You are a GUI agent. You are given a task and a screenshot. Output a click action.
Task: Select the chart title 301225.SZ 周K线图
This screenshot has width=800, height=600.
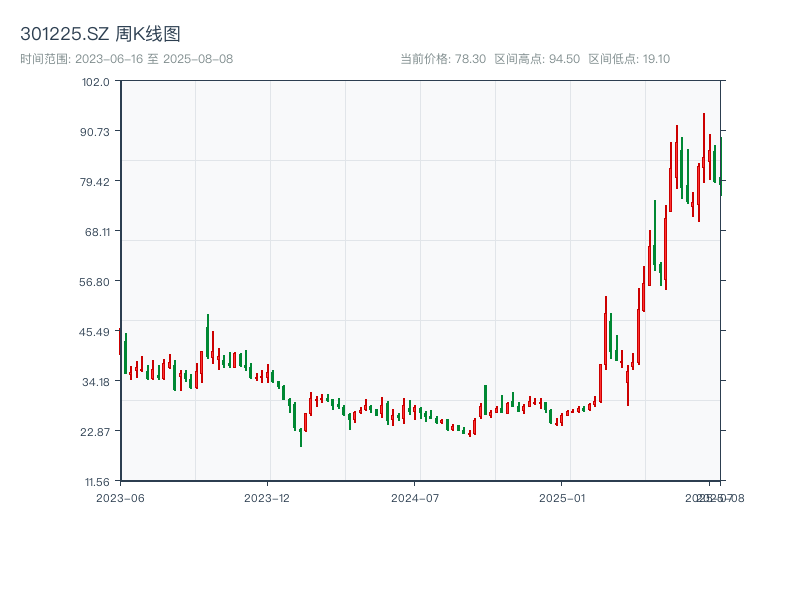coord(100,34)
